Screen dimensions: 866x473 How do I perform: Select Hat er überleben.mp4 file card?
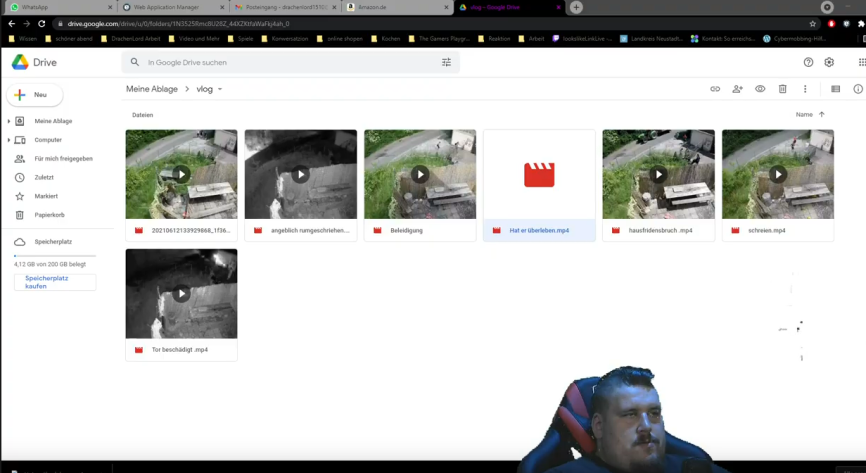(539, 186)
